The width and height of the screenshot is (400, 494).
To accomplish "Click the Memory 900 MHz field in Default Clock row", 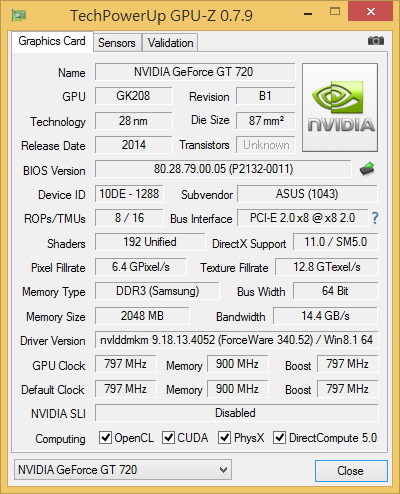I will click(238, 389).
